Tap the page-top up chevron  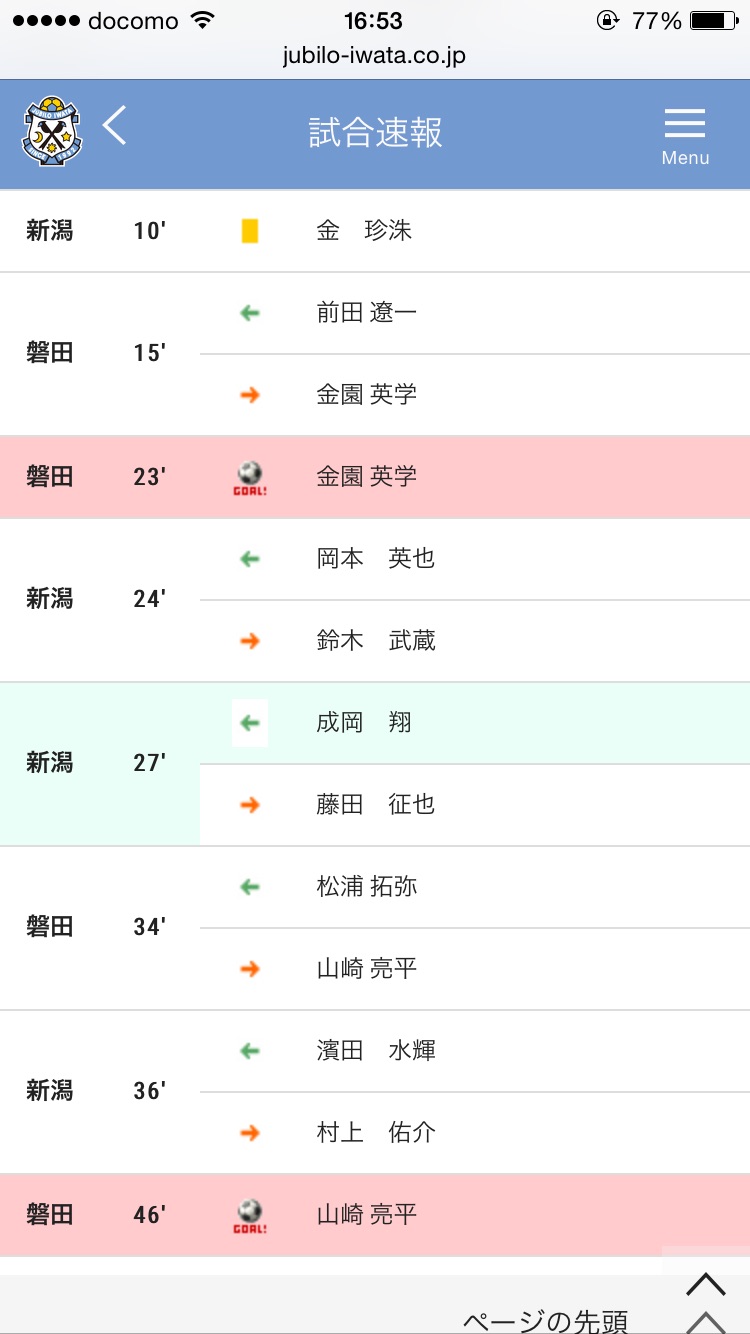point(706,1283)
